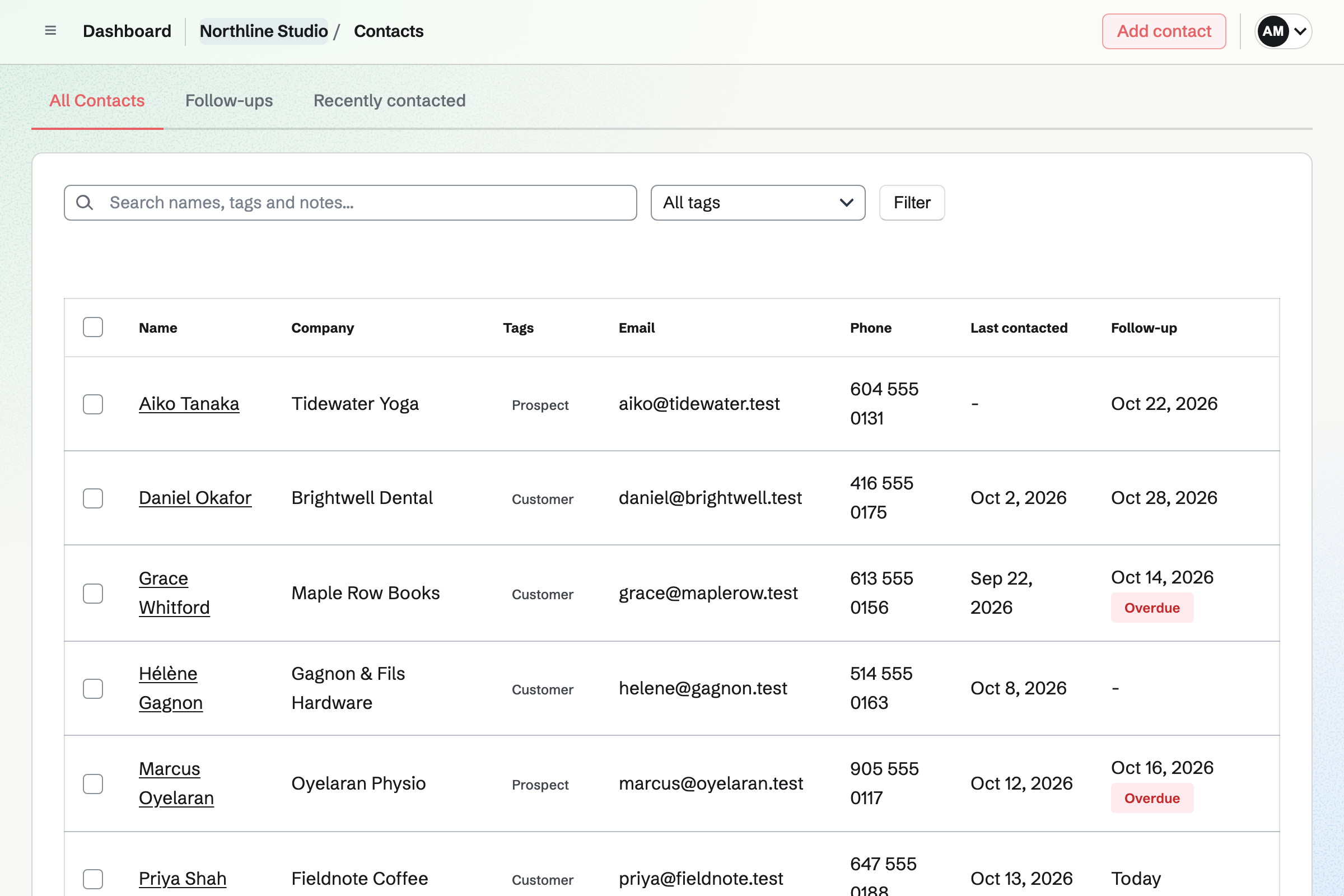Click the Prospect tag on Aiko Tanaka's row

540,405
